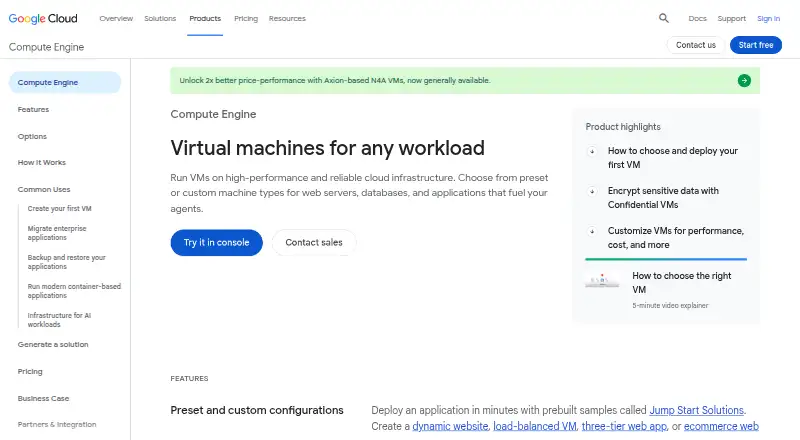The image size is (800, 440).
Task: Click the Contact us button
Action: (x=695, y=45)
